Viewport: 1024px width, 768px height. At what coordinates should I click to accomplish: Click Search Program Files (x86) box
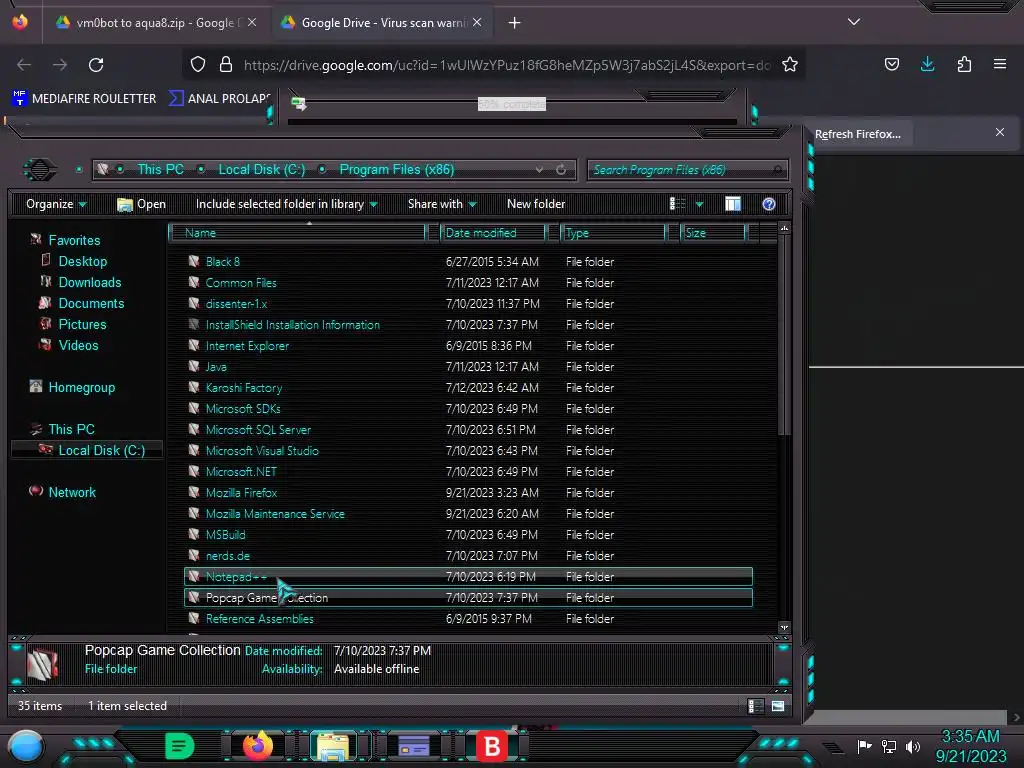[x=687, y=170]
